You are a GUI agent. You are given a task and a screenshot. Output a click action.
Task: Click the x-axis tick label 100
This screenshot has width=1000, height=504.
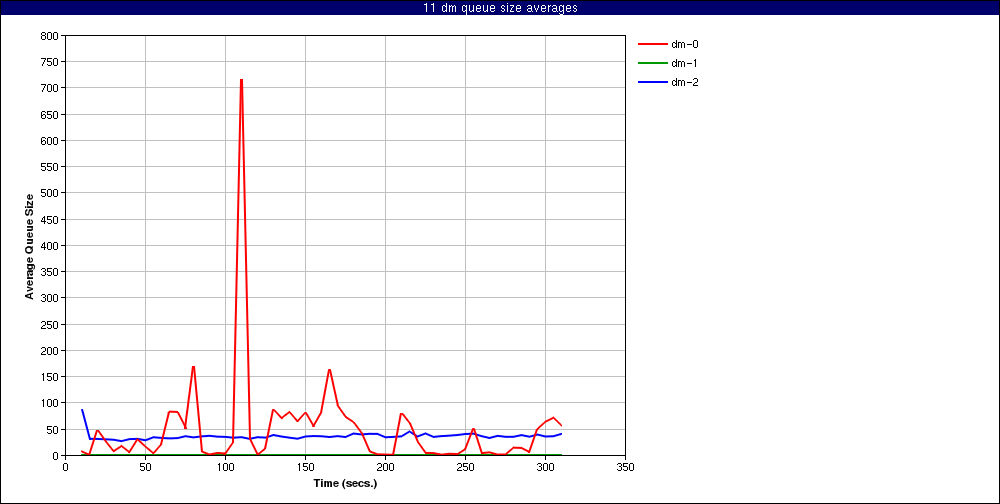point(225,467)
